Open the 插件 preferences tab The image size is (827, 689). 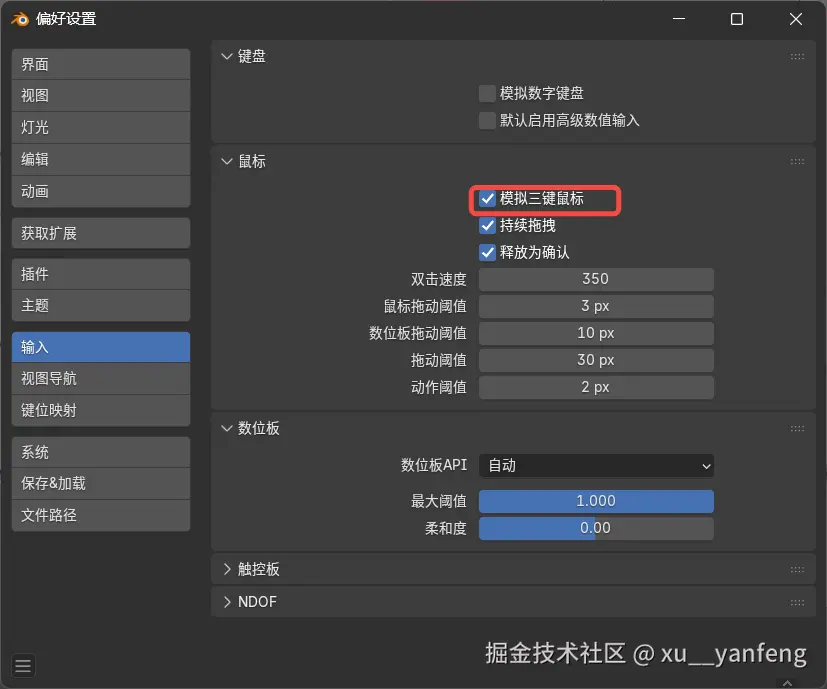tap(101, 274)
